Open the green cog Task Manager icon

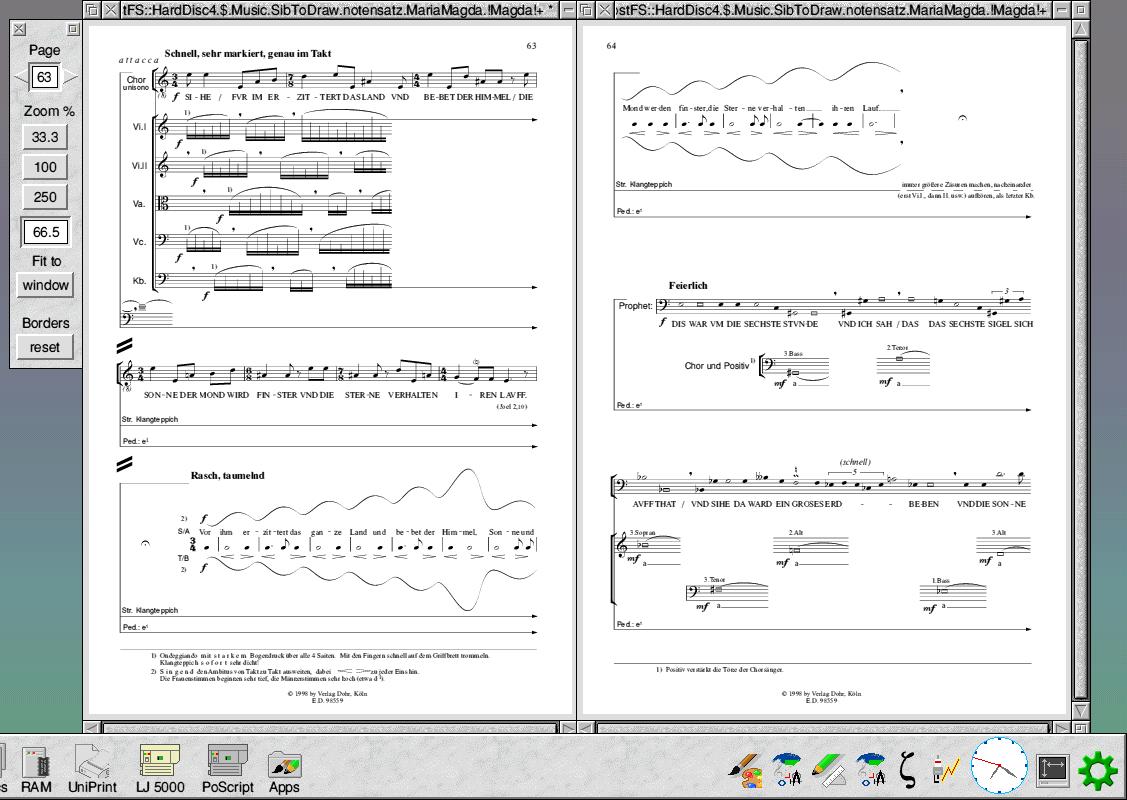pyautogui.click(x=1098, y=770)
